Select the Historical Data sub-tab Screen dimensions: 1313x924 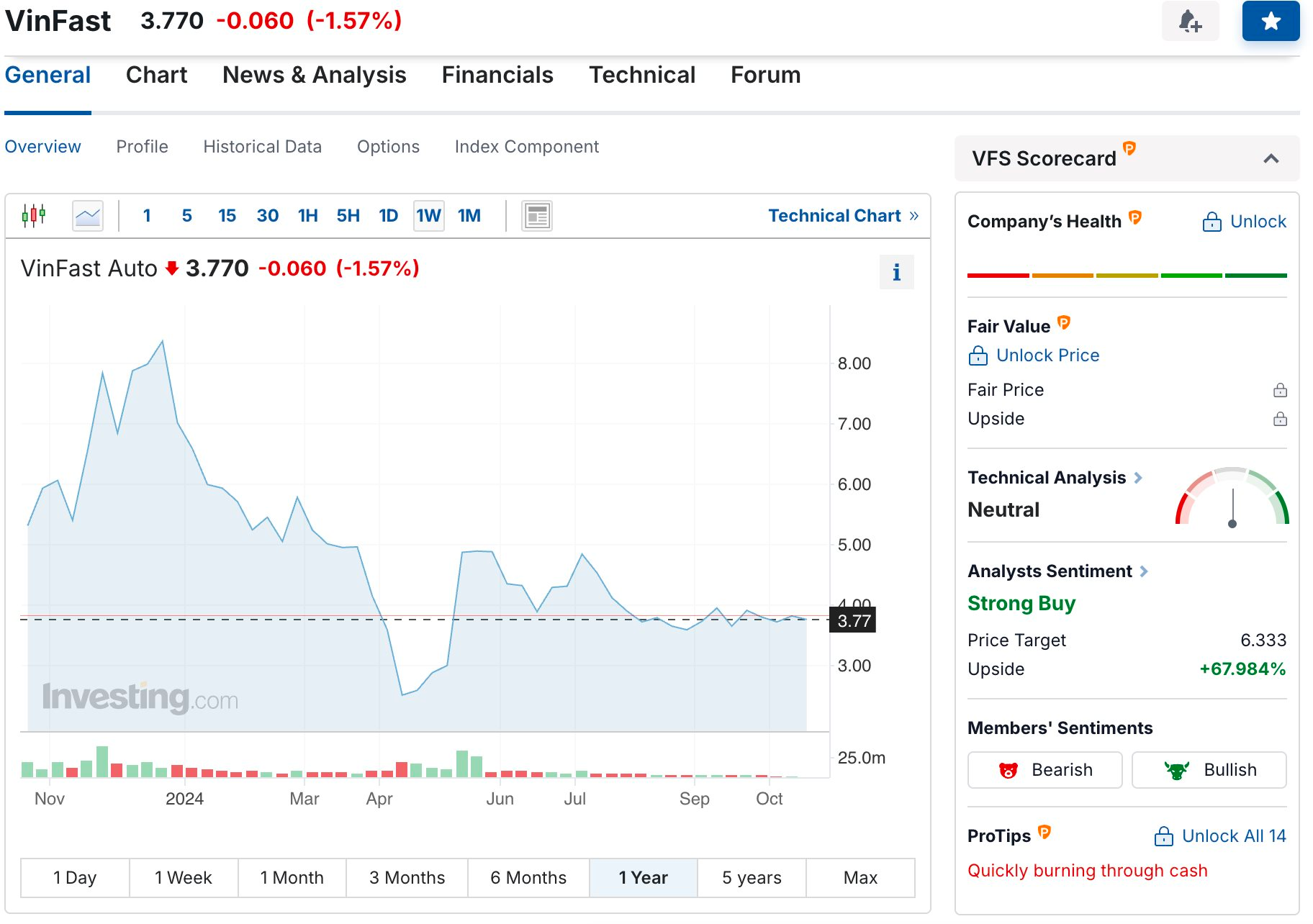click(x=262, y=147)
